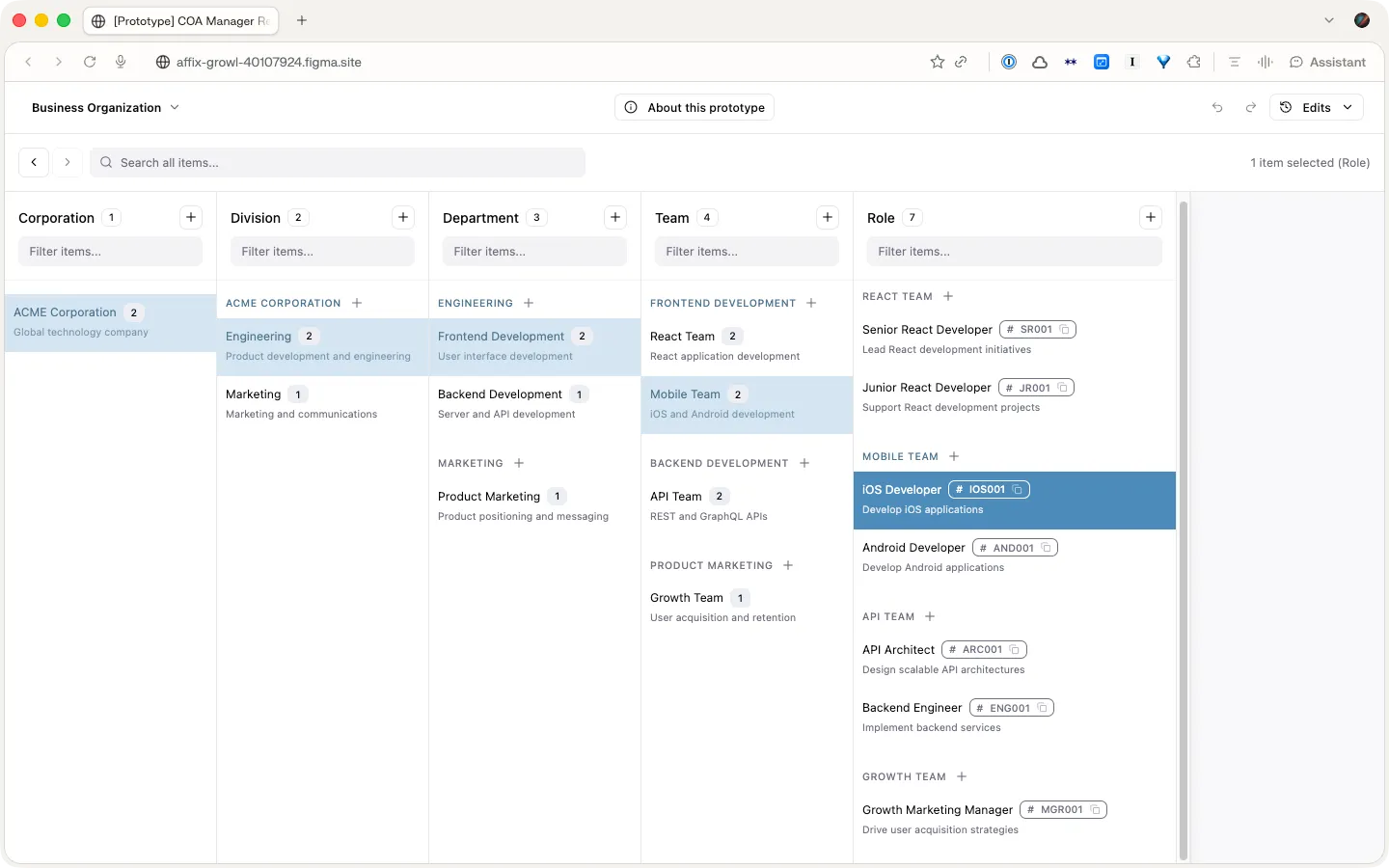Focus the Division filter items field
Image resolution: width=1389 pixels, height=868 pixels.
coord(322,252)
